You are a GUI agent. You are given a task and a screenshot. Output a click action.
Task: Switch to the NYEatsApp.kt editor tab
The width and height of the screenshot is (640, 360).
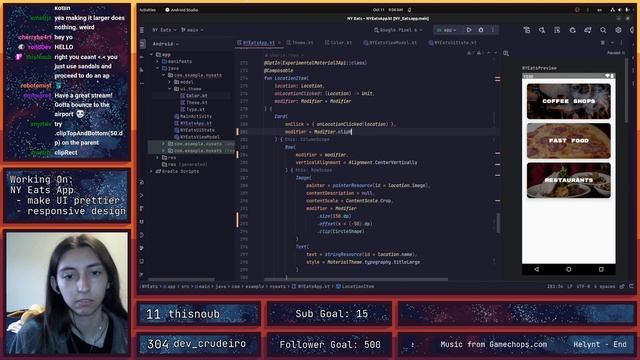coord(259,42)
